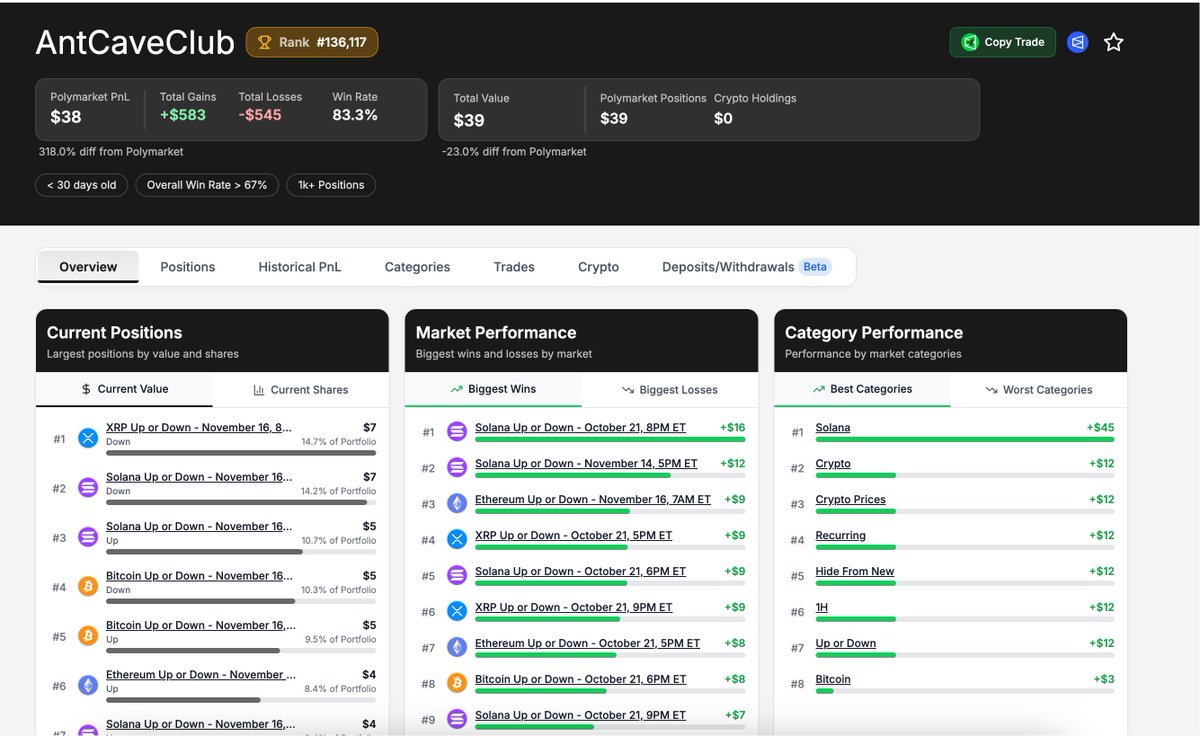The width and height of the screenshot is (1200, 736).
Task: Click Solana icon beside October 21, 8PM win
Action: click(x=457, y=432)
